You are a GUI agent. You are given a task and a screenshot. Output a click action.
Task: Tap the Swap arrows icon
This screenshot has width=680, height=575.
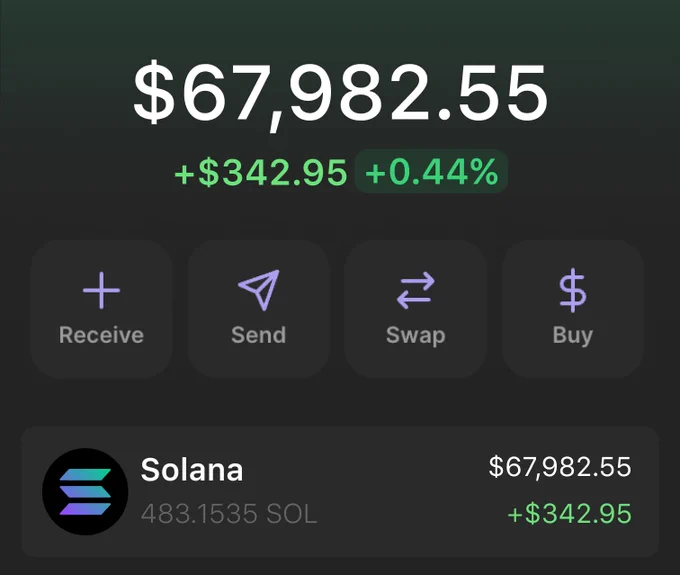[x=415, y=290]
